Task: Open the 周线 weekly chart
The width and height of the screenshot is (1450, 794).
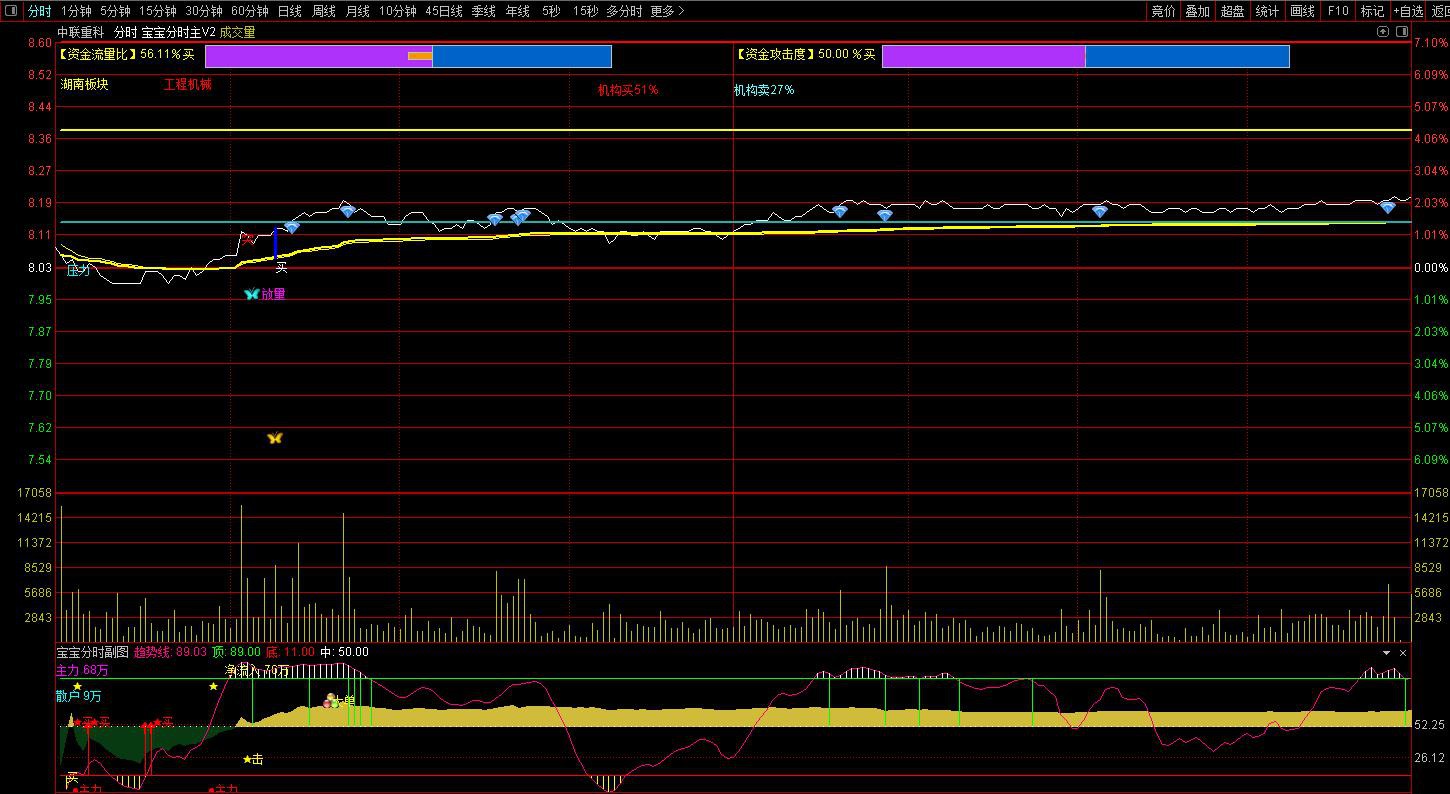Action: point(324,11)
